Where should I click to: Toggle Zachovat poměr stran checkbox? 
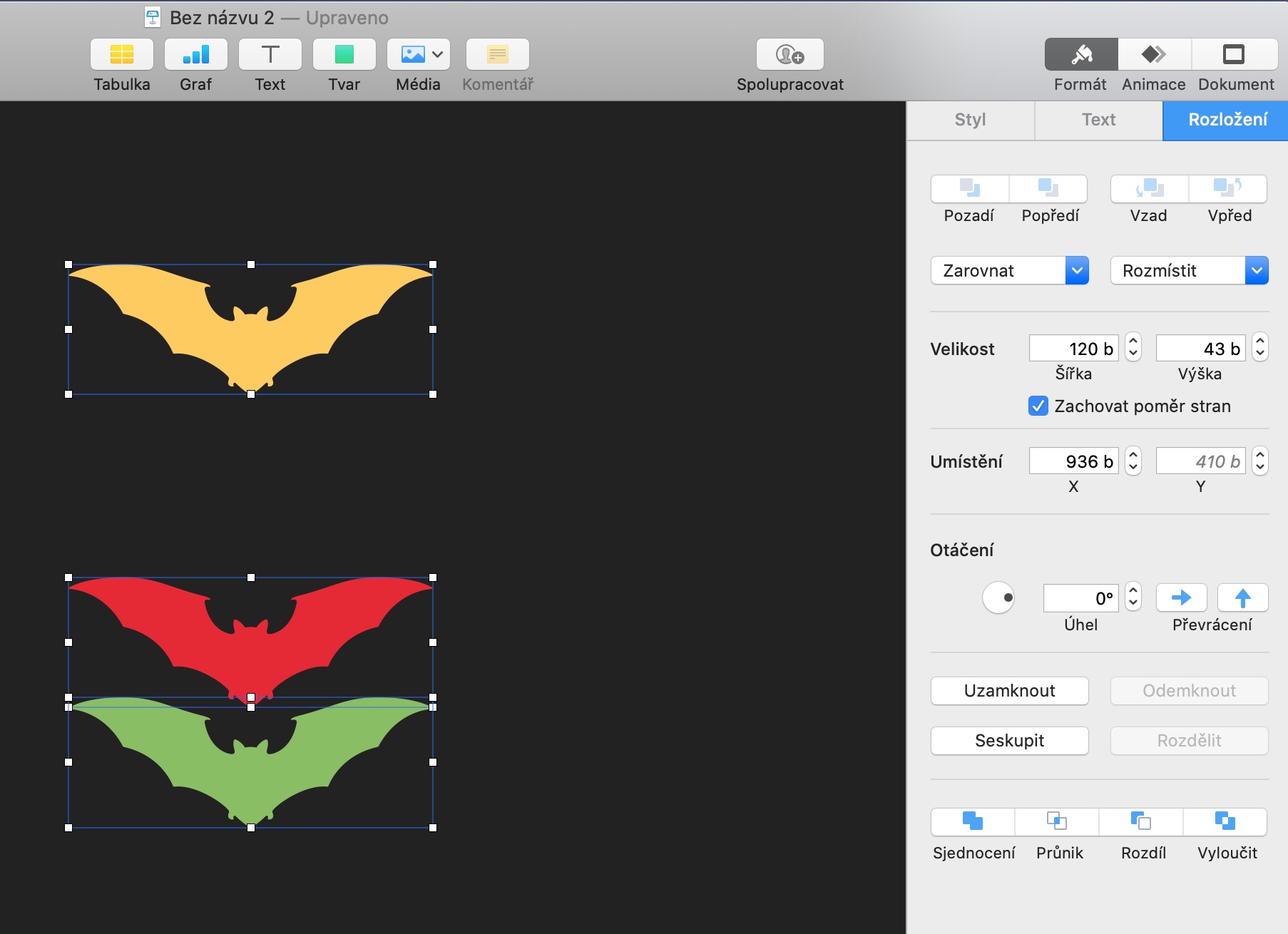point(1038,406)
